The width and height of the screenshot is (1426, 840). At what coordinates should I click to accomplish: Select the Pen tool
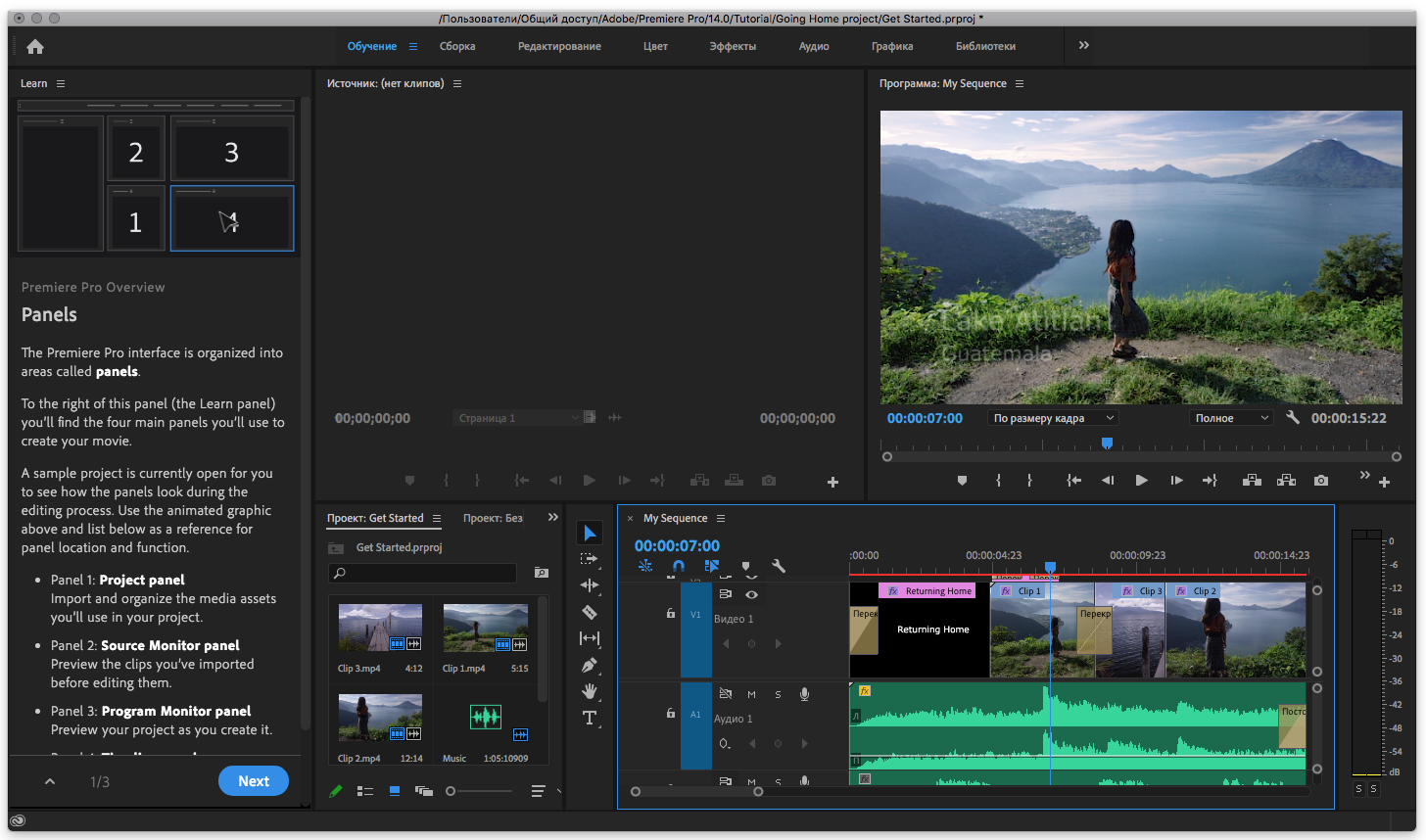(x=590, y=665)
